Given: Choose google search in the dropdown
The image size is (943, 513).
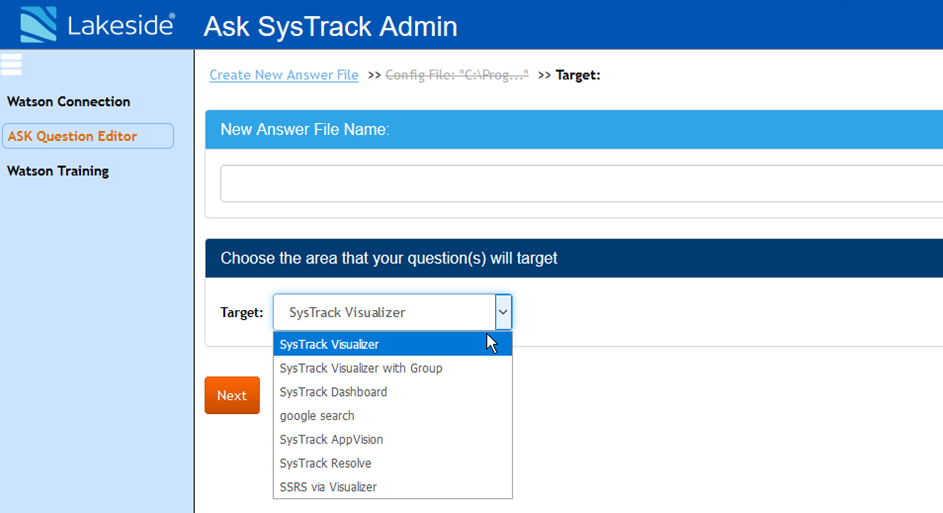Looking at the screenshot, I should point(393,416).
